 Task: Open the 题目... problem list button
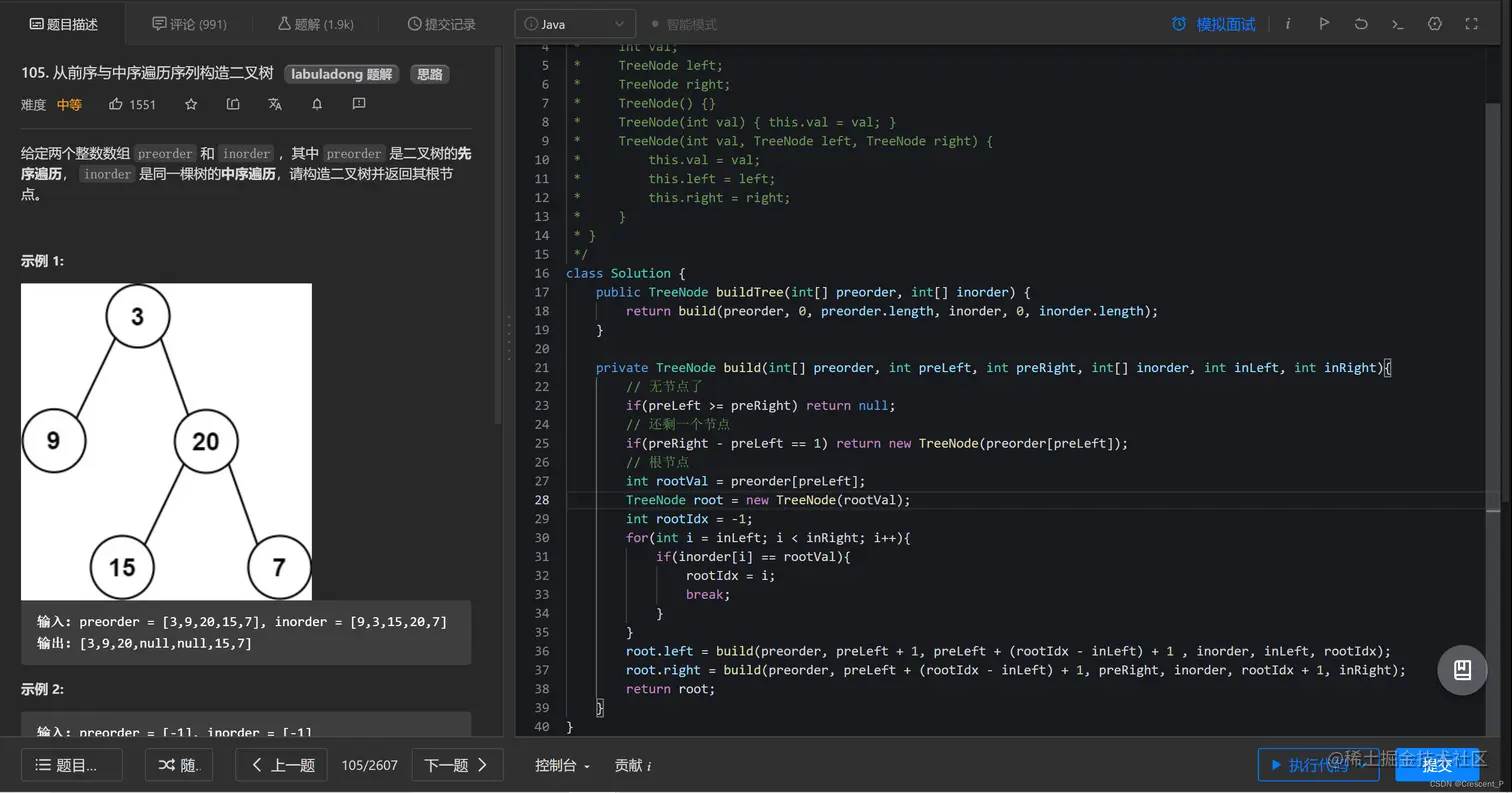tap(72, 765)
